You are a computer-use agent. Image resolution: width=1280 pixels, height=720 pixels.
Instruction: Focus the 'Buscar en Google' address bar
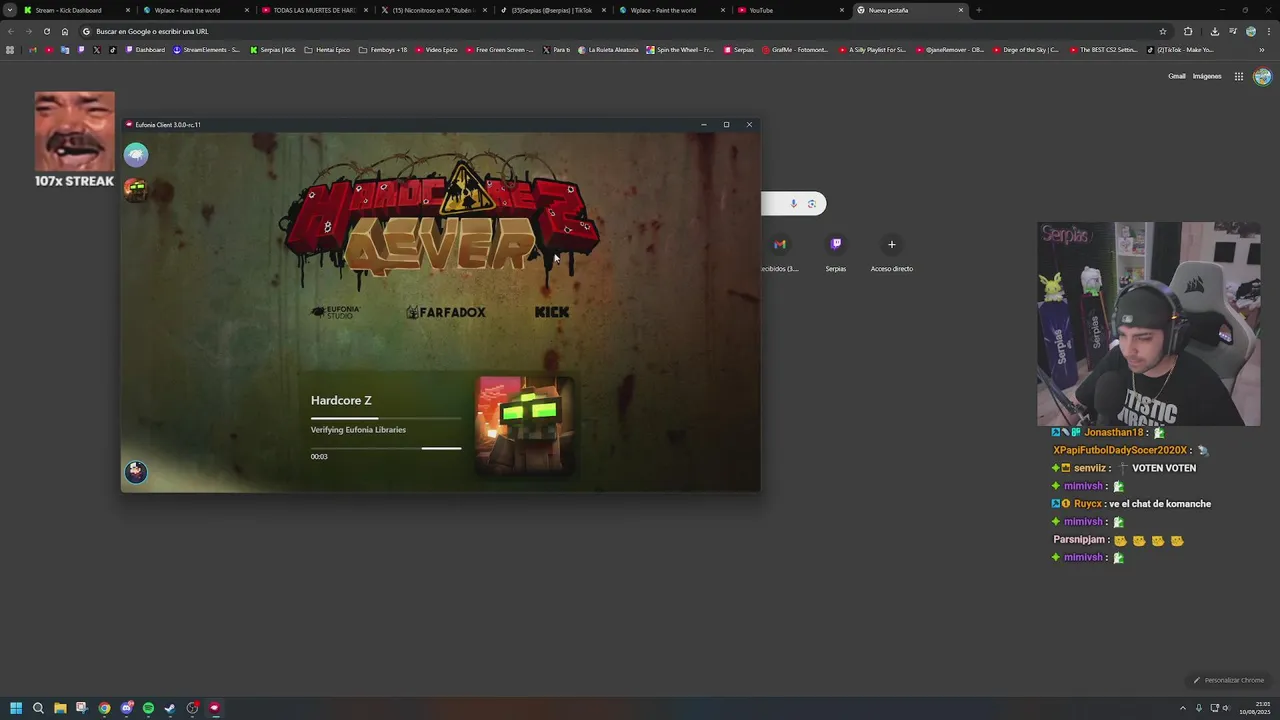pos(625,31)
